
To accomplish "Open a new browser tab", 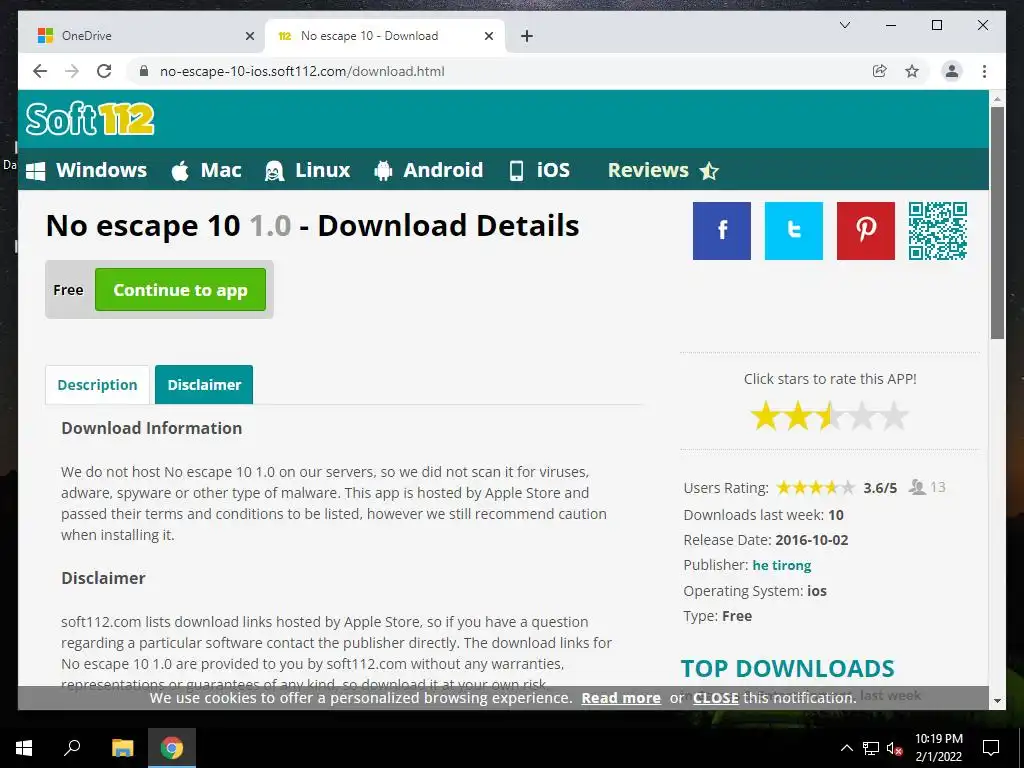I will [527, 36].
